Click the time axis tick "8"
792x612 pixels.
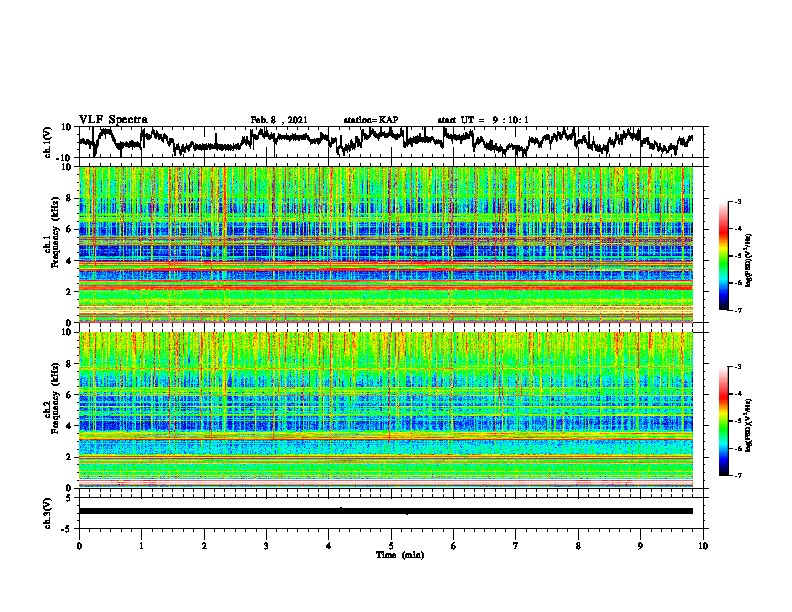pos(578,546)
